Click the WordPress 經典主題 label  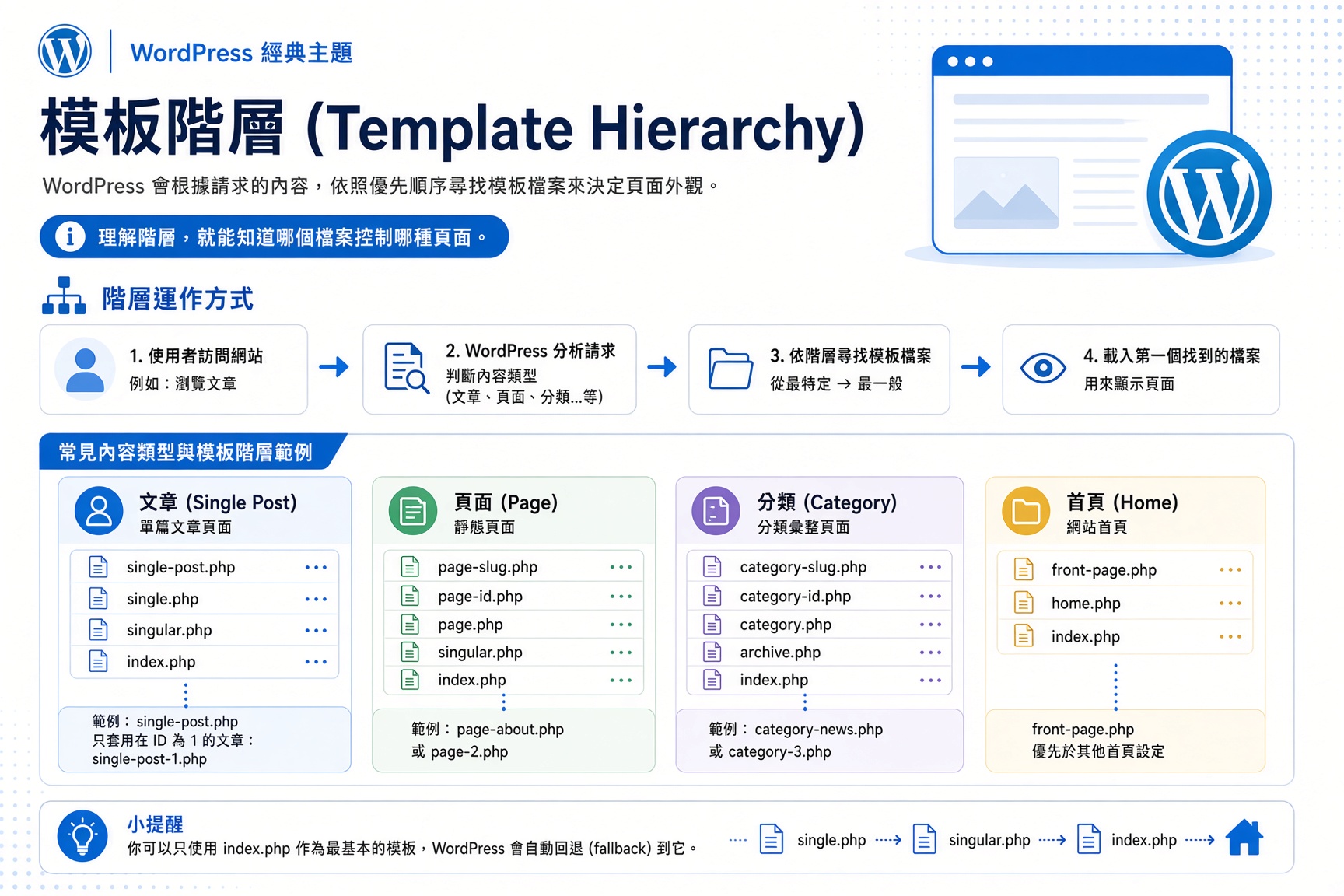(x=241, y=53)
